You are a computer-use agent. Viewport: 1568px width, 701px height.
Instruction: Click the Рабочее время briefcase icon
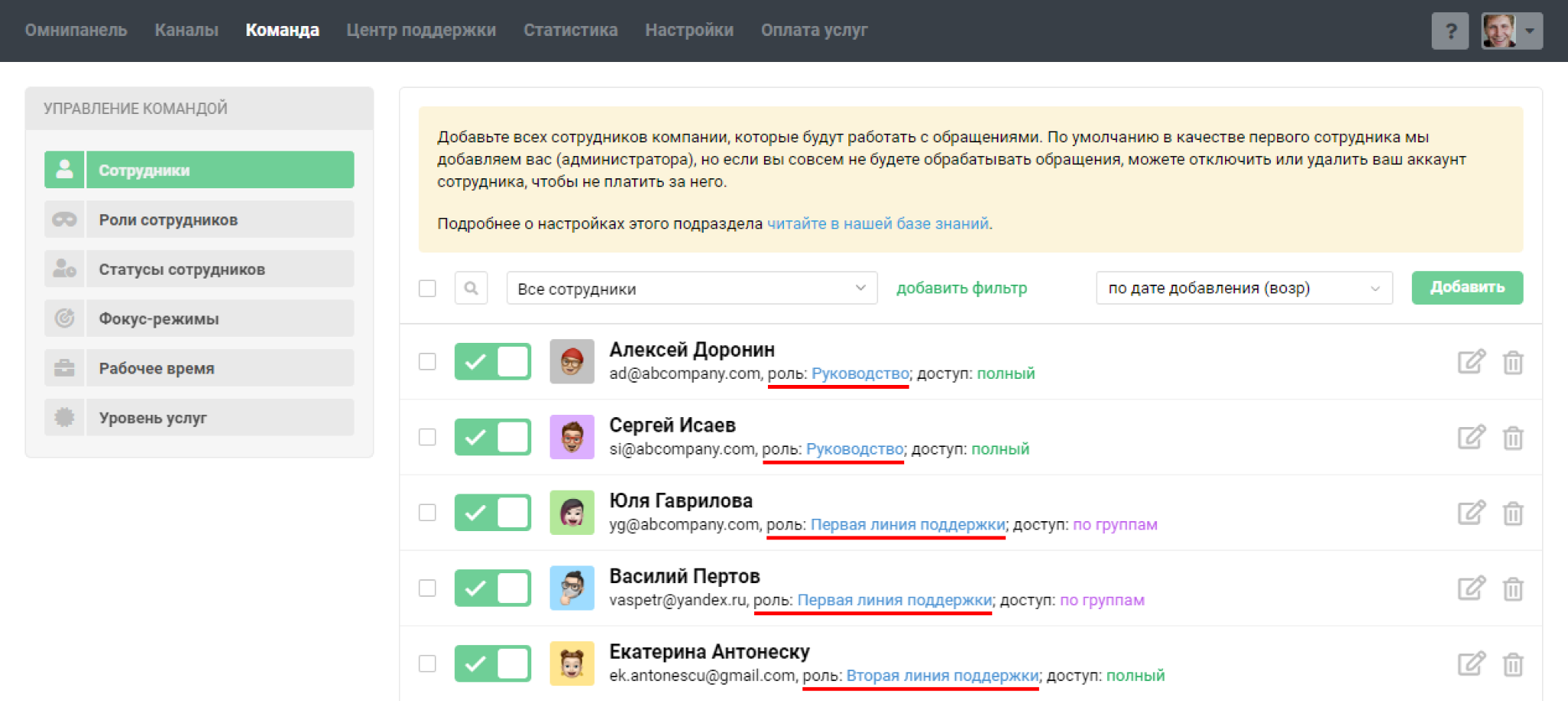64,368
